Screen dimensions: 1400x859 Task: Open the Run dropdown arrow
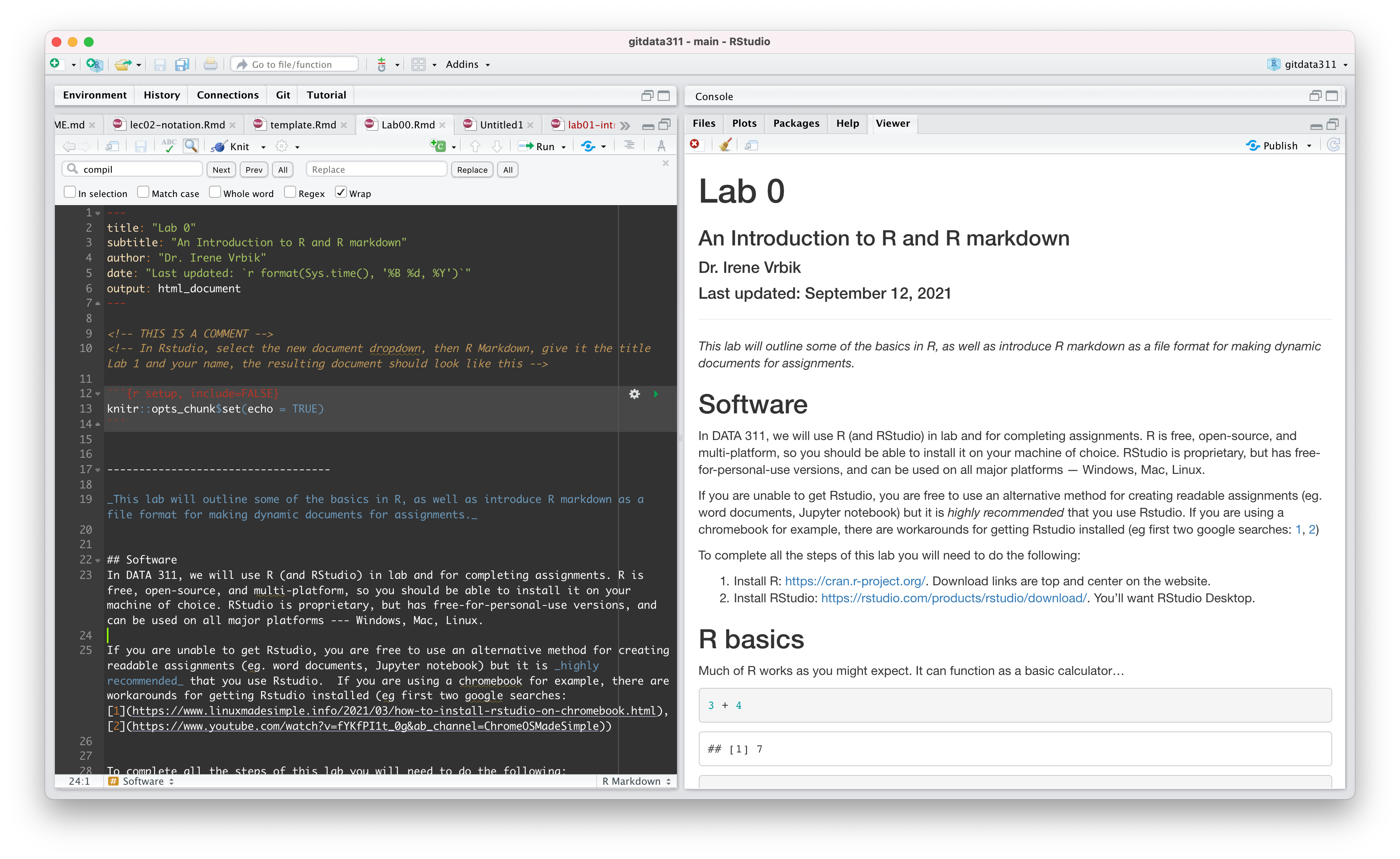coord(564,147)
